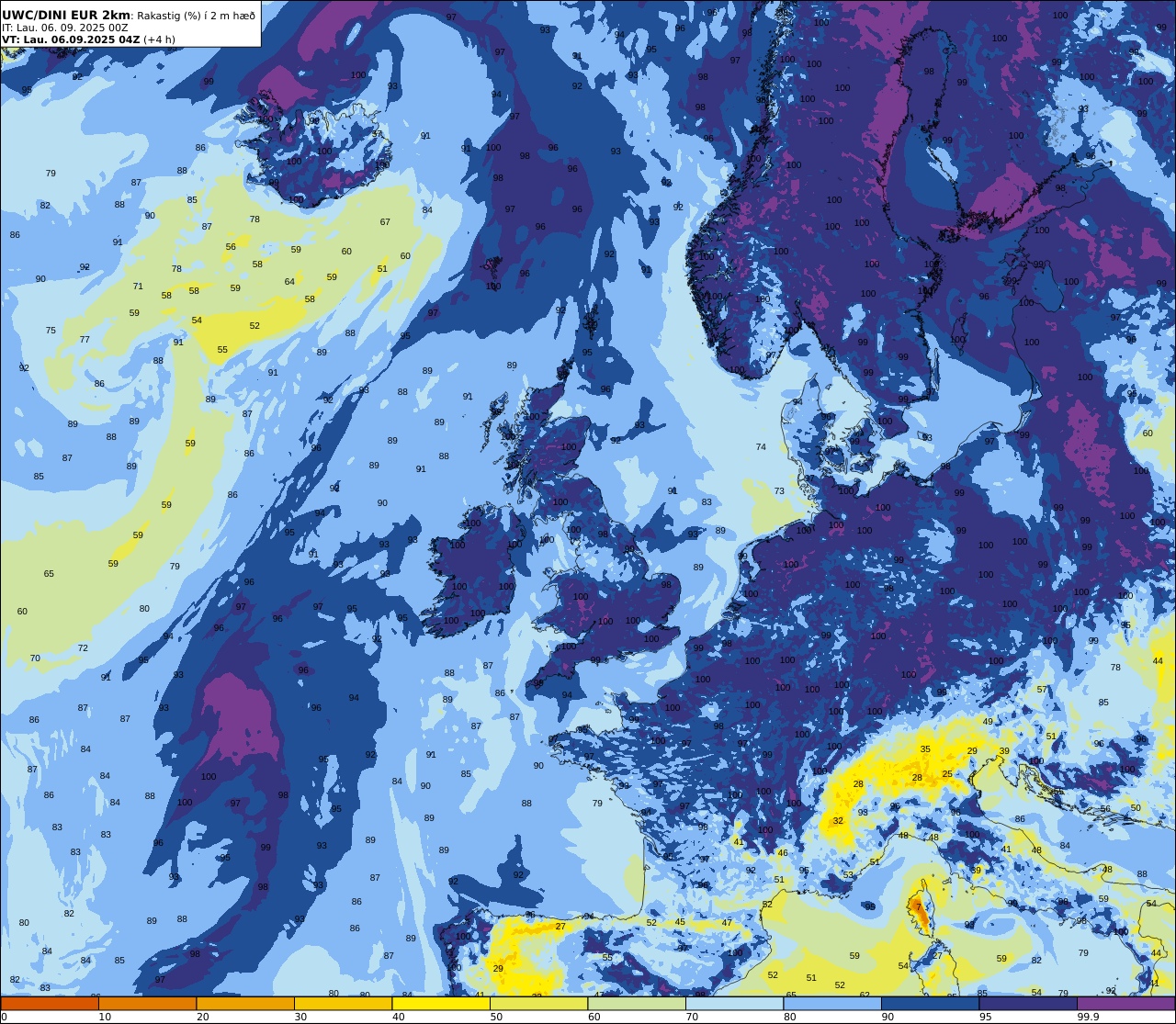Image resolution: width=1176 pixels, height=1024 pixels.
Task: Click the valid time line 'VT: Lau. 06.09.2025 04Z'
Action: [71, 39]
